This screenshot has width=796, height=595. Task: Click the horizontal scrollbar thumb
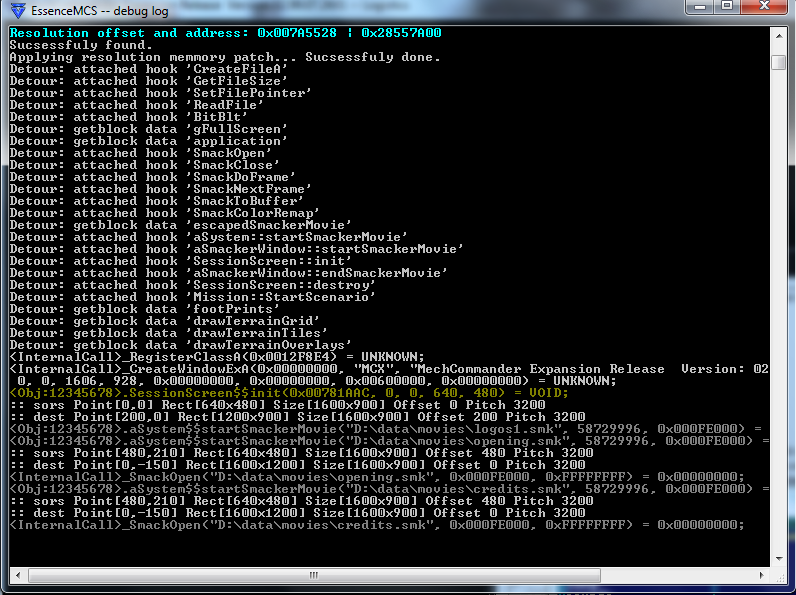click(x=314, y=575)
